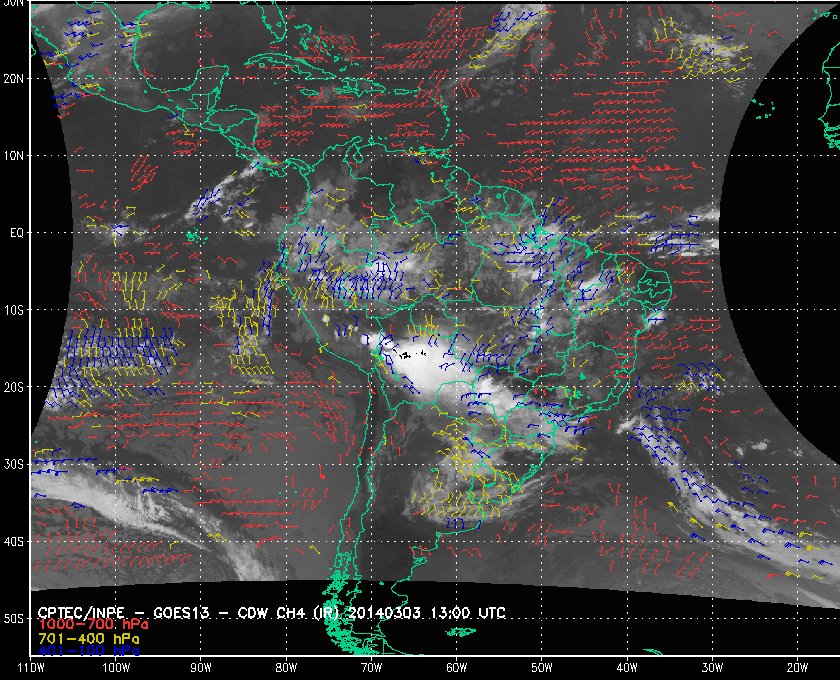Click the 10S latitude label
Screen dimensions: 840x680
pos(13,310)
